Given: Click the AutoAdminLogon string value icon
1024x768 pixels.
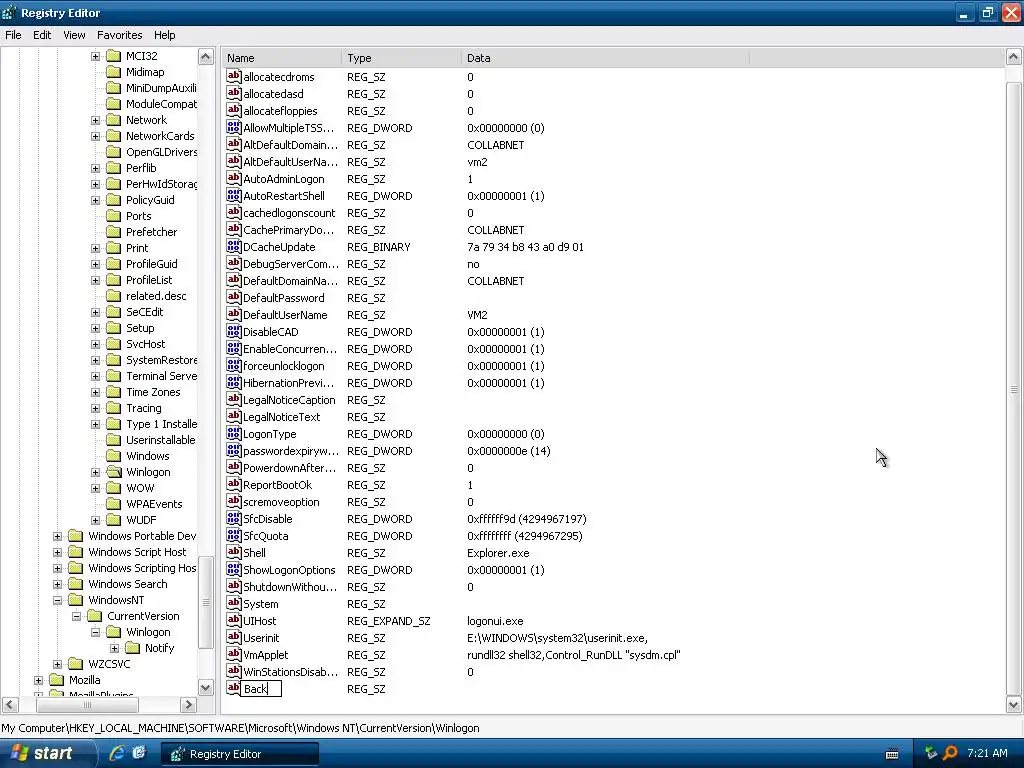Looking at the screenshot, I should pos(234,178).
